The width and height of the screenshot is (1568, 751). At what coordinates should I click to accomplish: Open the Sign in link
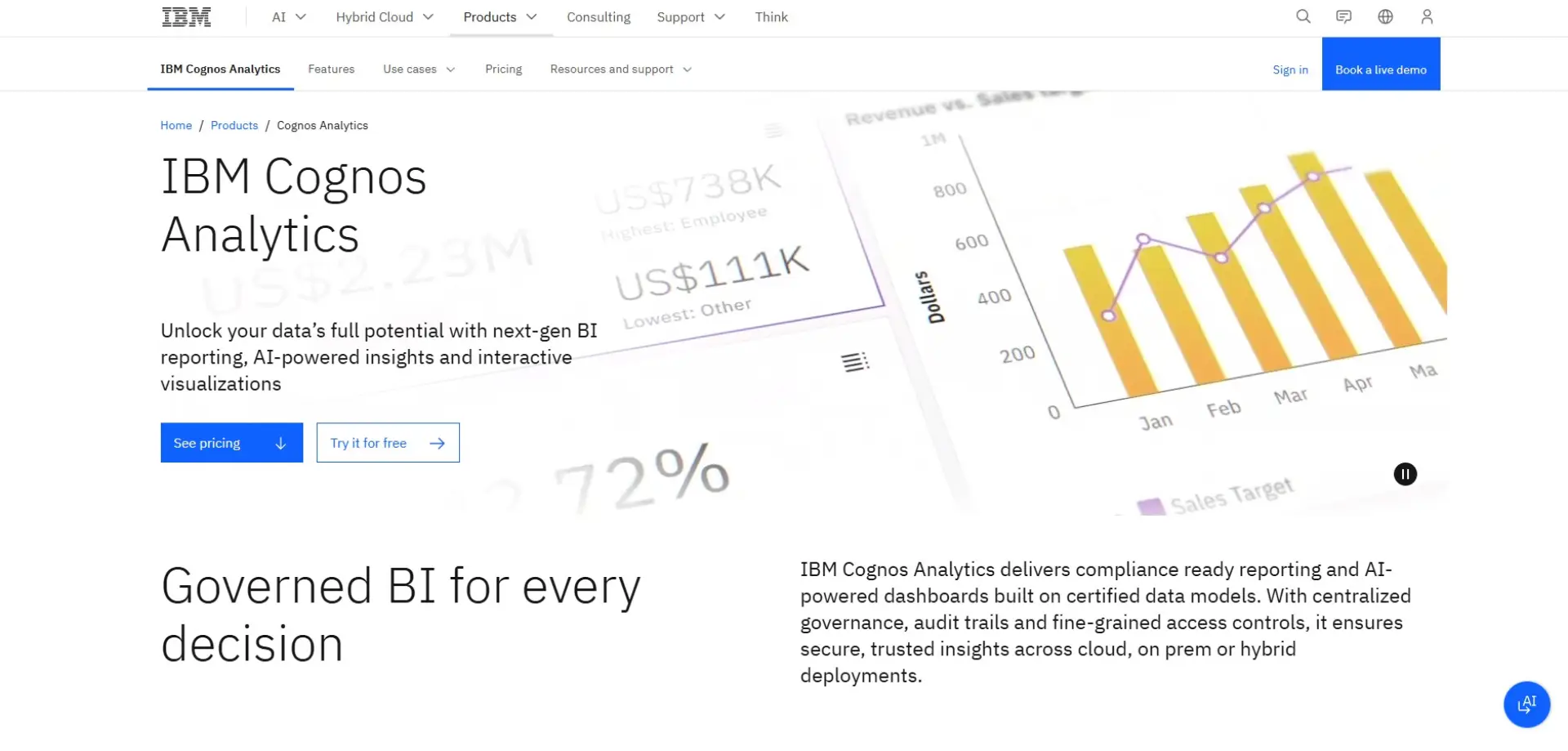[x=1290, y=69]
